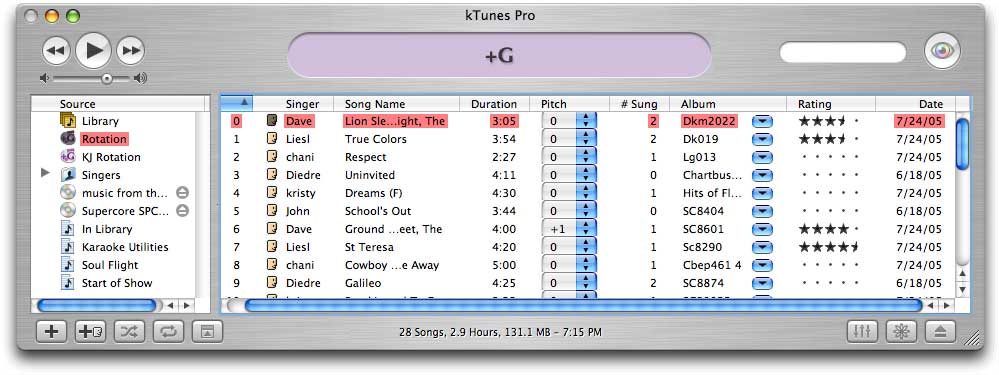Adjust the volume slider knob
The height and width of the screenshot is (375, 999).
tap(106, 78)
